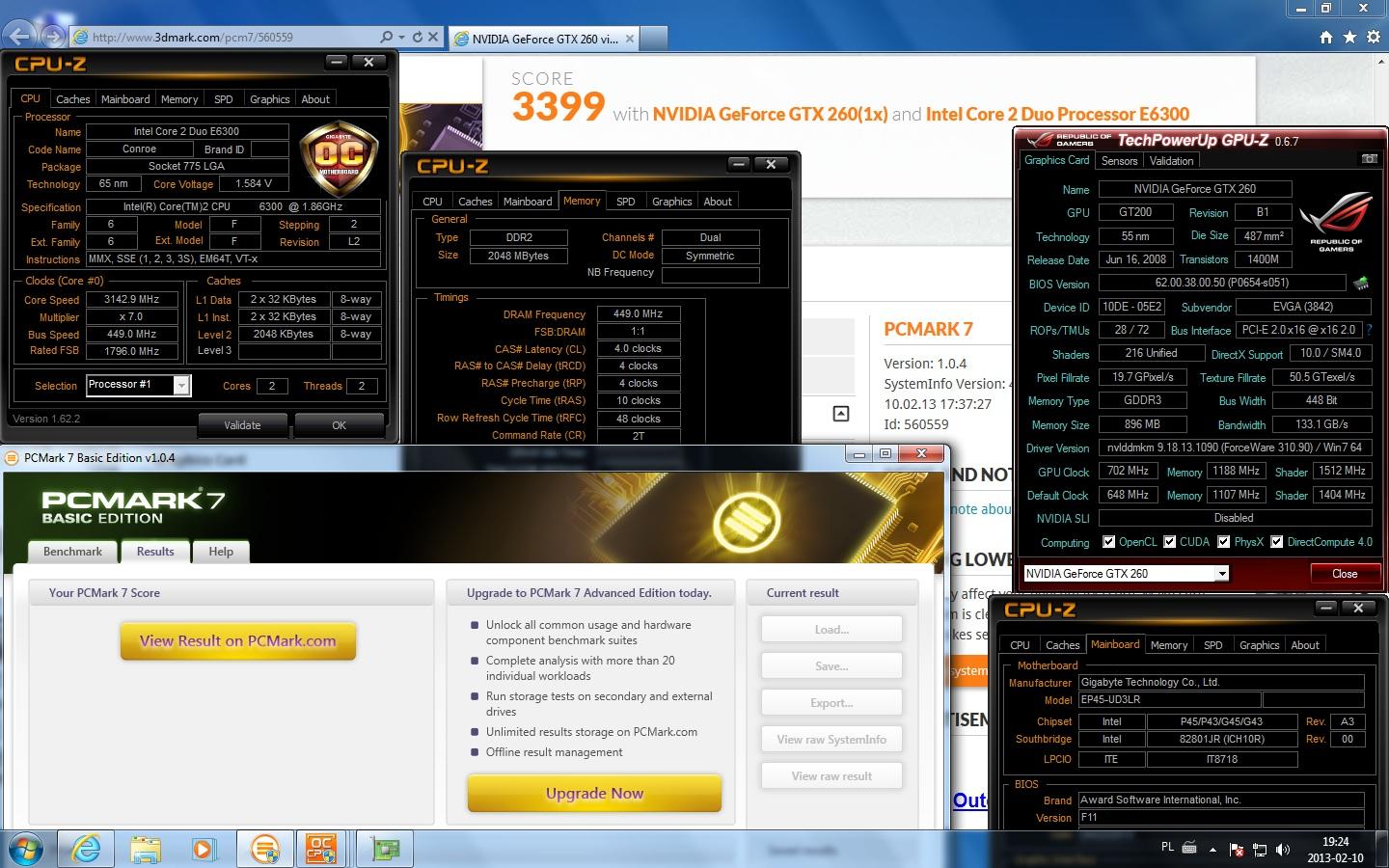The height and width of the screenshot is (868, 1389).
Task: Open the address bar search dropdown arrow
Action: 400,37
